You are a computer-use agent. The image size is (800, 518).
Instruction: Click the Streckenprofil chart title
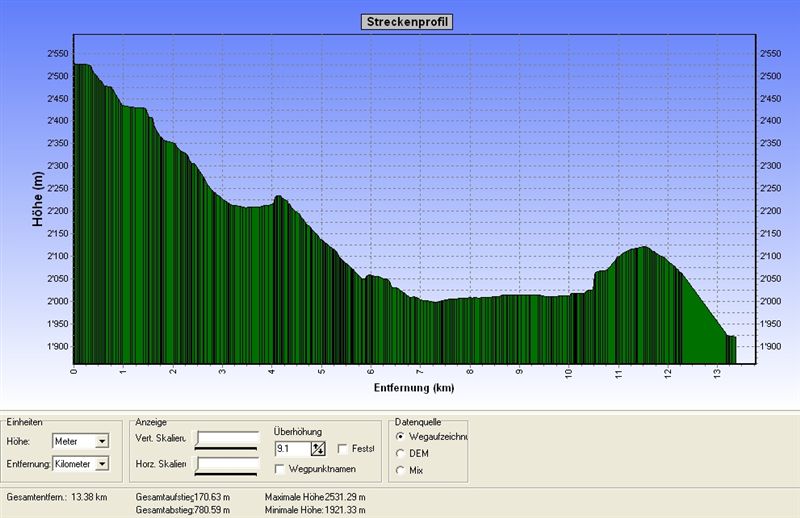point(406,21)
